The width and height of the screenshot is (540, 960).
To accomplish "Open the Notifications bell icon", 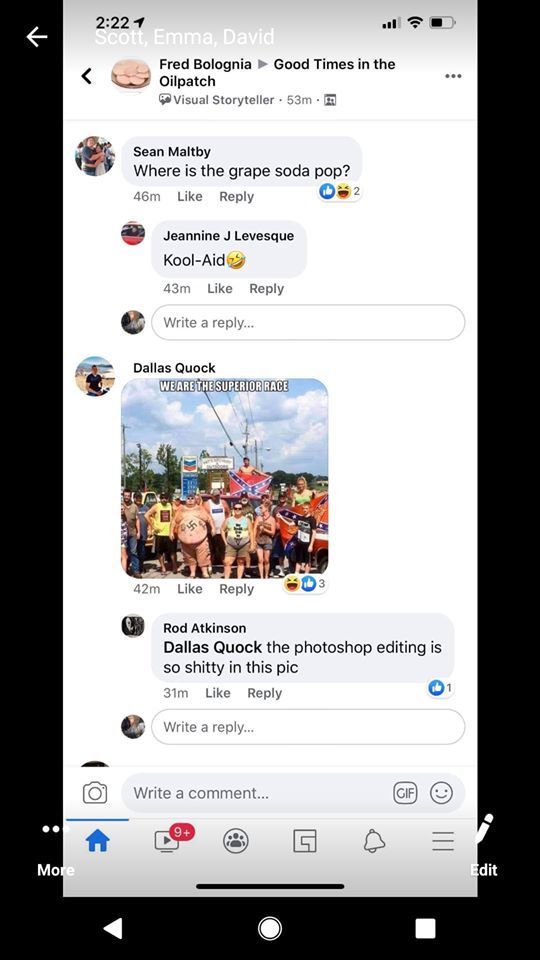I will pyautogui.click(x=374, y=841).
